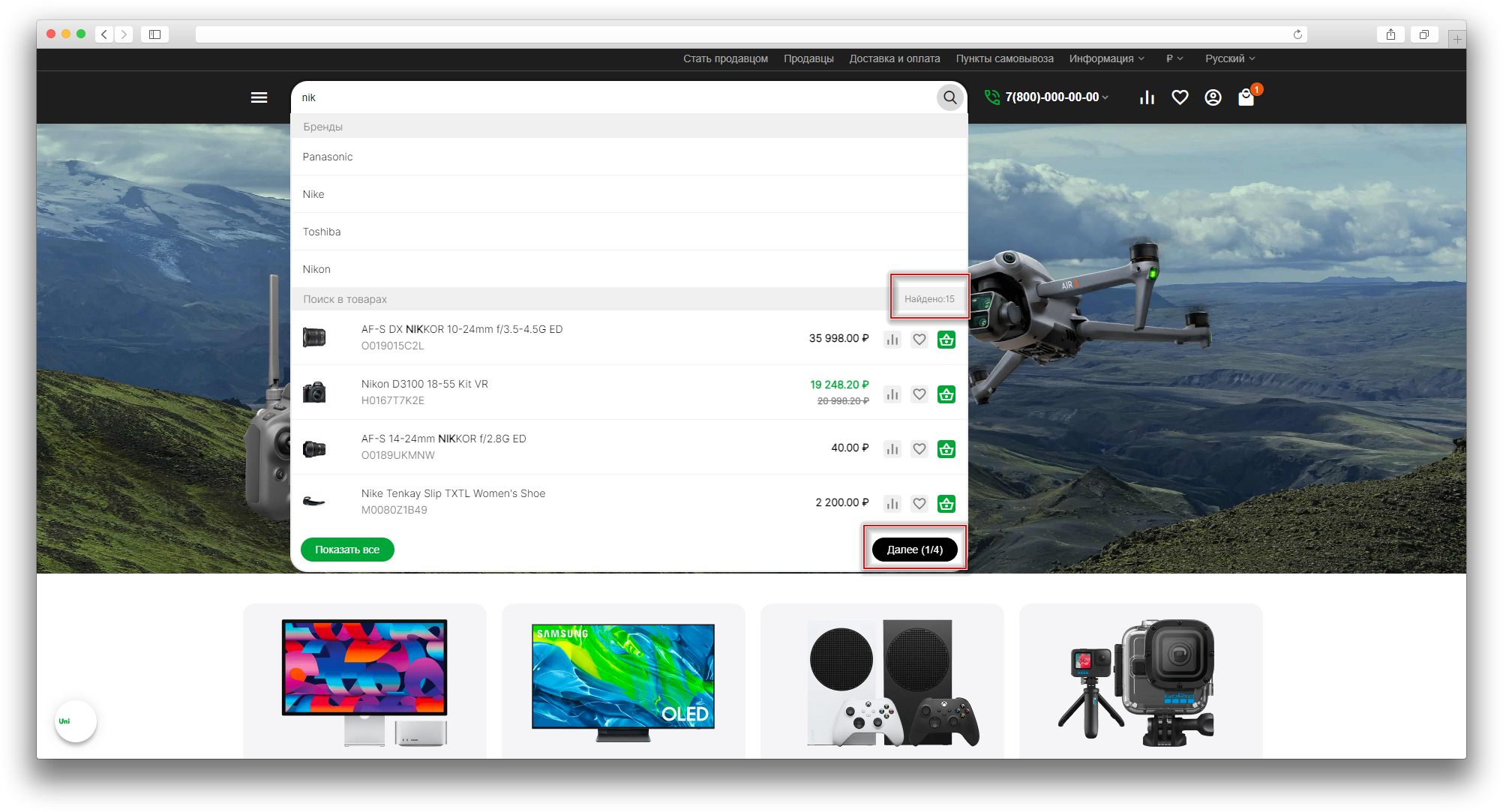Add Nike Tenkay shoe to cart
Screen dimensions: 1503x812
click(946, 504)
